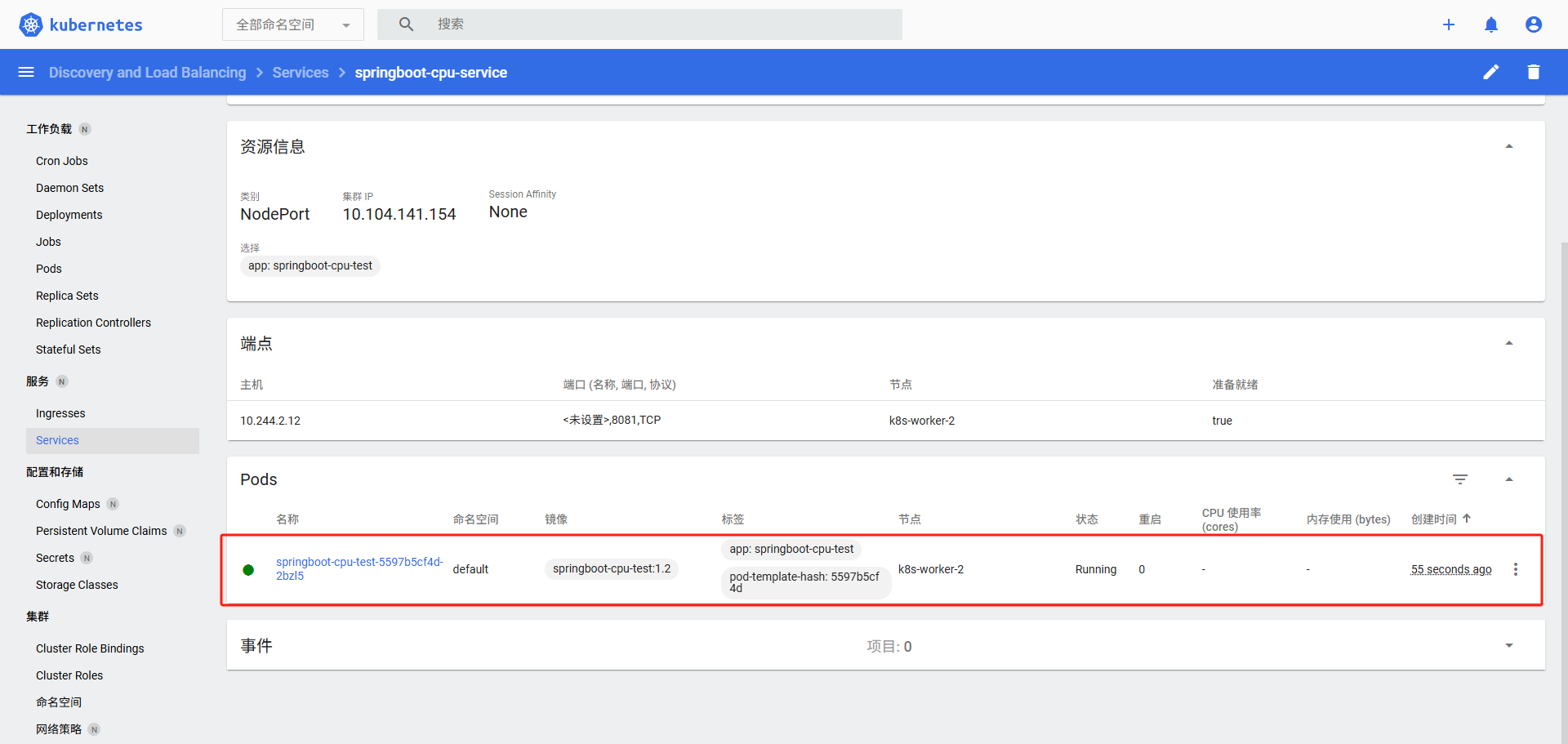The height and width of the screenshot is (744, 1568).
Task: Click the search magnifier icon
Action: click(406, 25)
